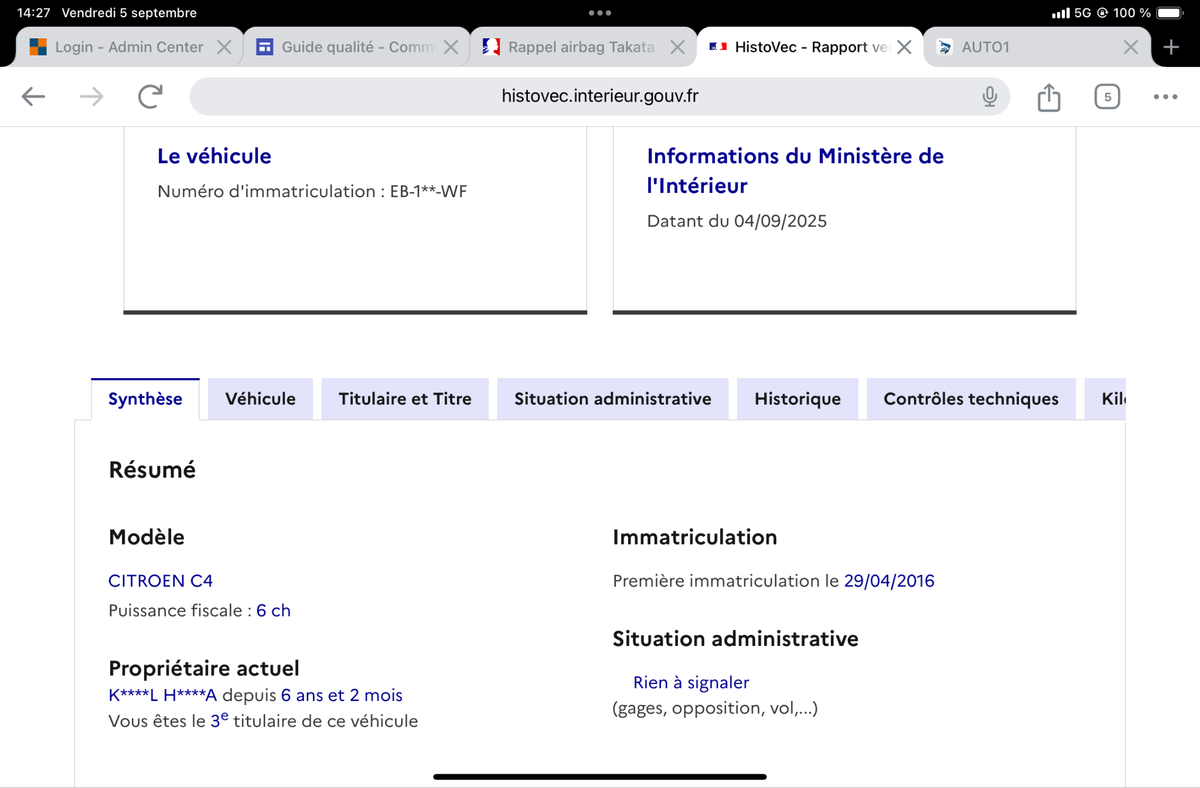Close the HistoVec tab
1200x788 pixels.
point(904,47)
